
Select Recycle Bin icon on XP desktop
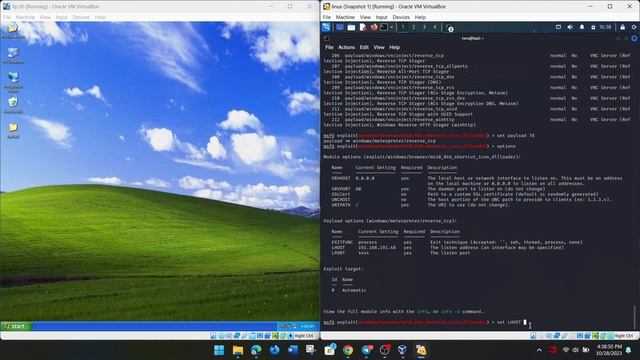(13, 104)
